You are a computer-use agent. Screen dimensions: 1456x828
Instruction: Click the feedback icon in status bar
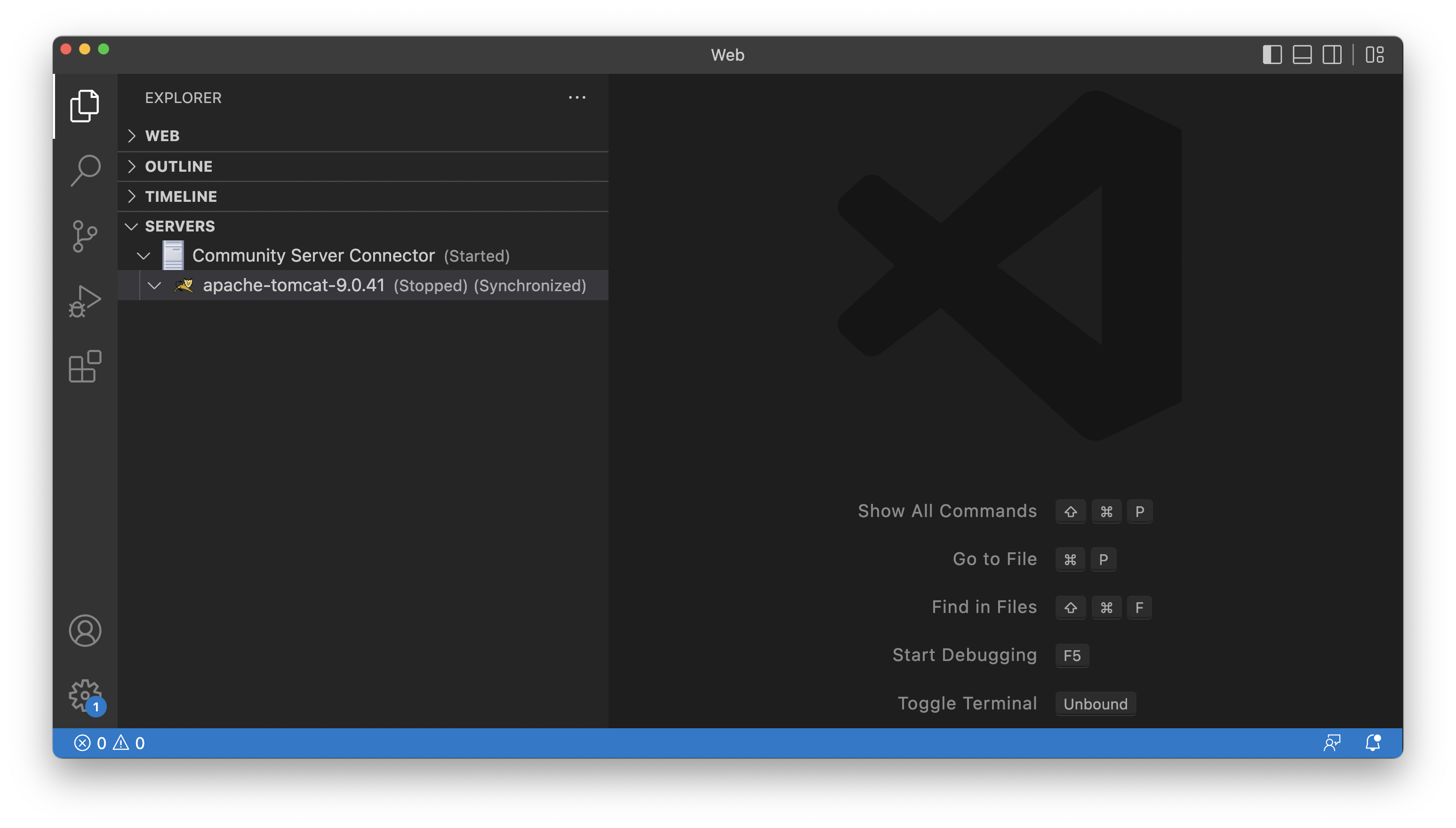pos(1332,743)
